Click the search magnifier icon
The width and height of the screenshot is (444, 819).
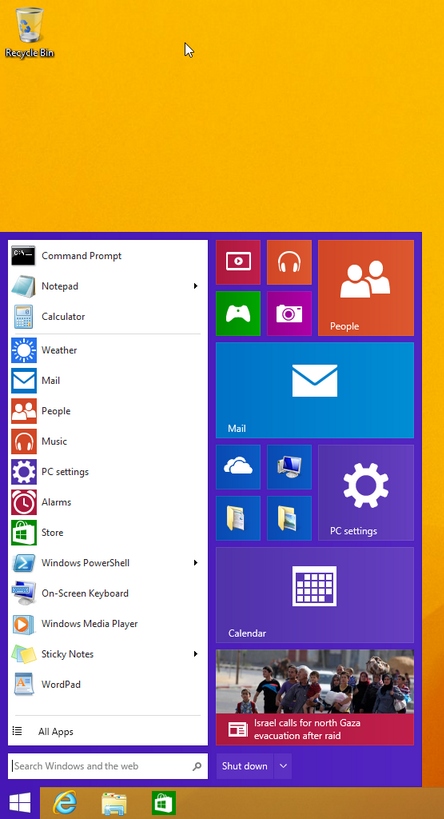click(197, 766)
